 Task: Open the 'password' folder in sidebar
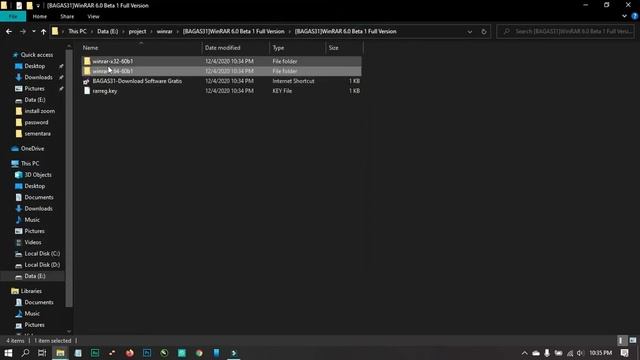coord(36,122)
